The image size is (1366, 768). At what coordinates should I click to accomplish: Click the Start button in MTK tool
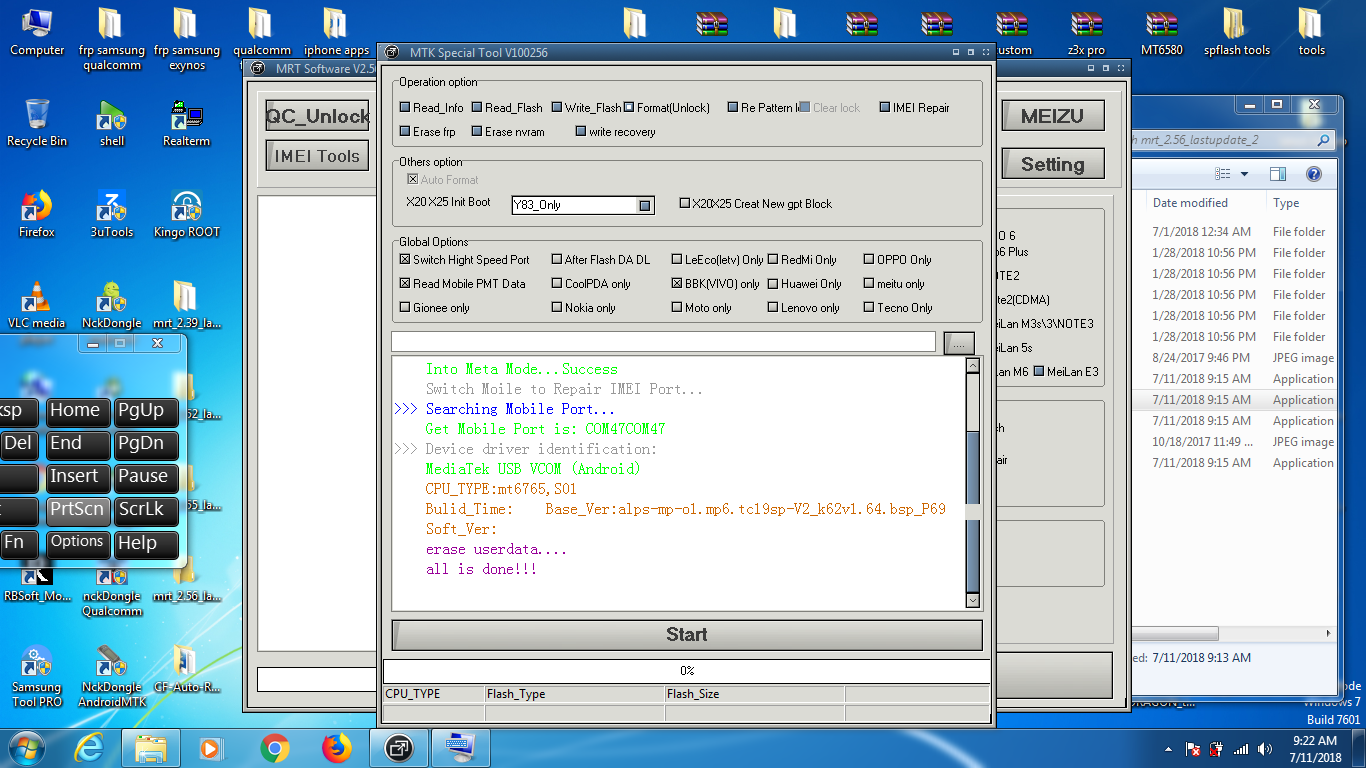[687, 635]
